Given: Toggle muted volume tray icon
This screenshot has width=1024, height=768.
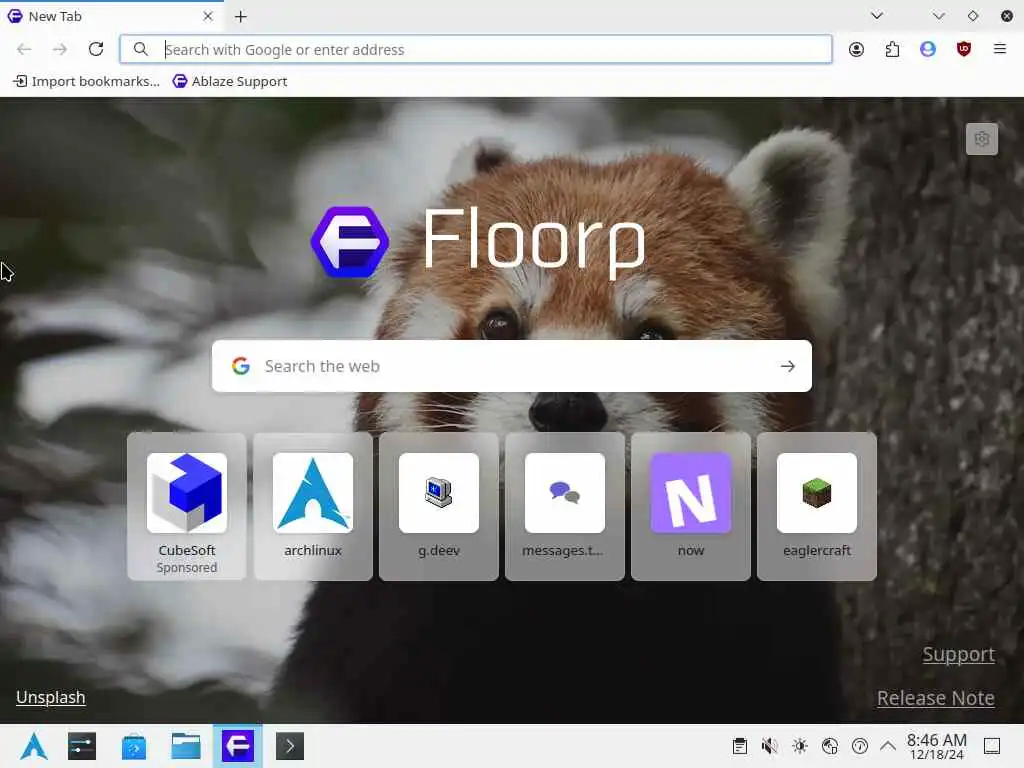Looking at the screenshot, I should (769, 746).
